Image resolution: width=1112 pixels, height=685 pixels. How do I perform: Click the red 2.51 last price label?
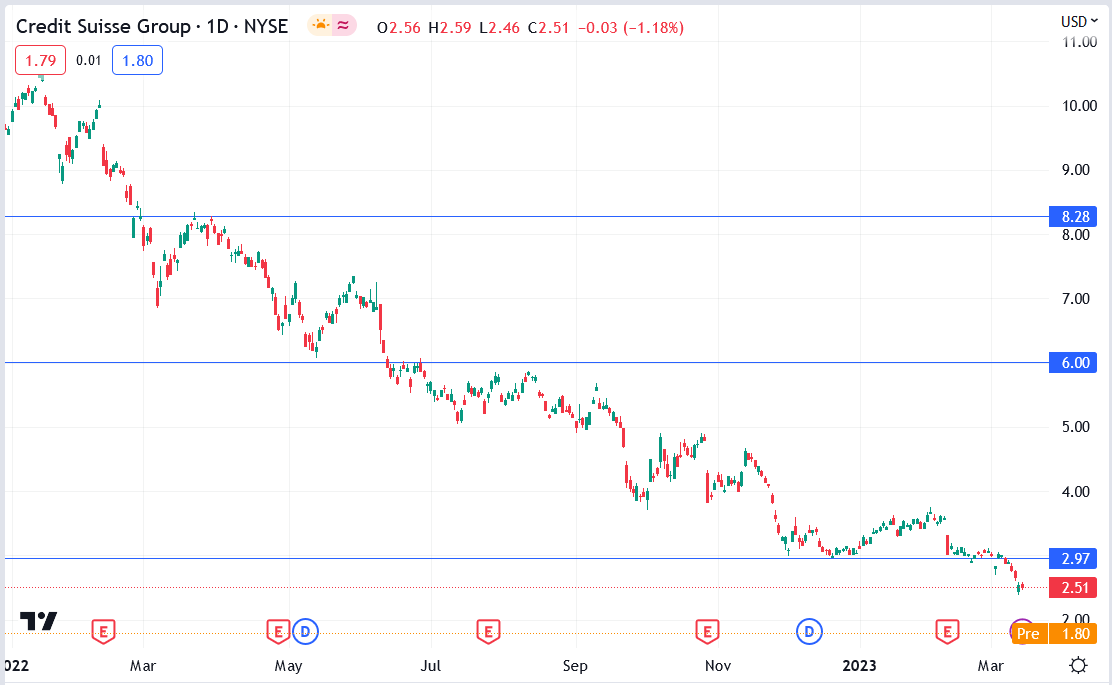[1073, 588]
